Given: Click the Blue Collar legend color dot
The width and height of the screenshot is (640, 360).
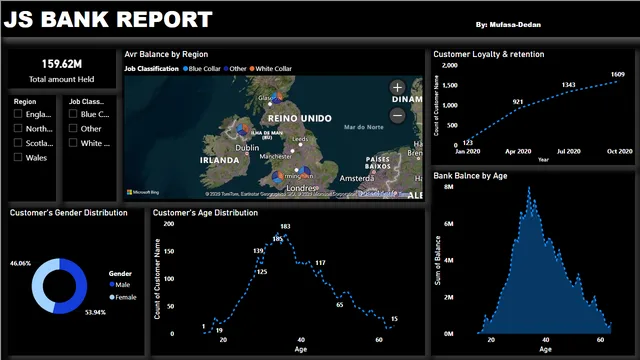Looking at the screenshot, I should tap(185, 69).
